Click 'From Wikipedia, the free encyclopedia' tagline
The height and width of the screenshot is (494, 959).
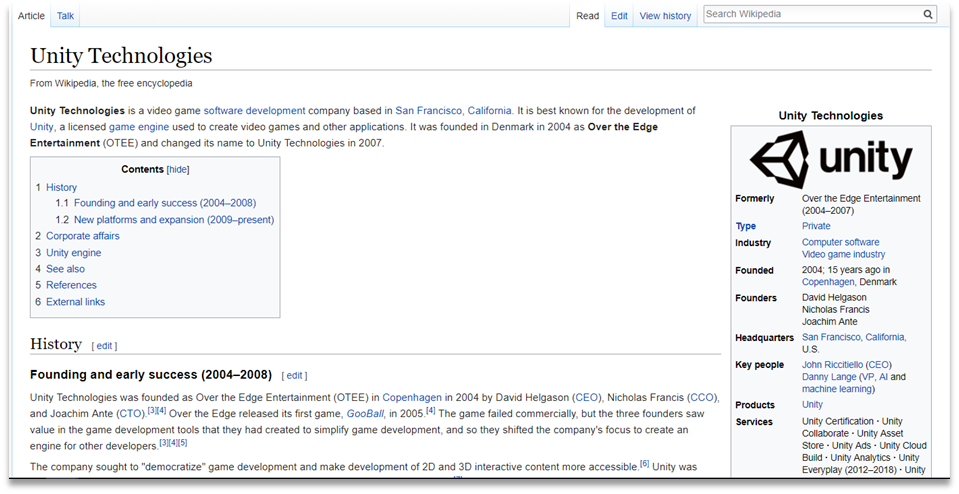(x=111, y=83)
